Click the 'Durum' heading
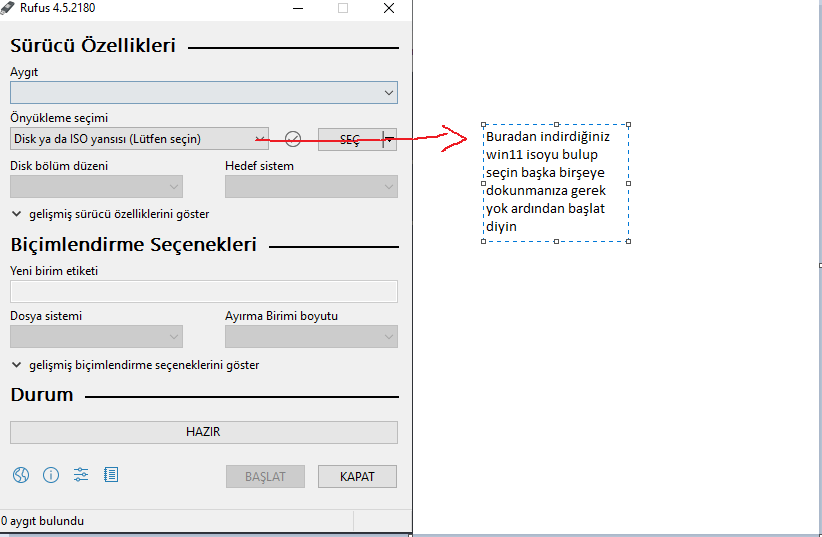Screen dimensions: 822x537 [42, 395]
